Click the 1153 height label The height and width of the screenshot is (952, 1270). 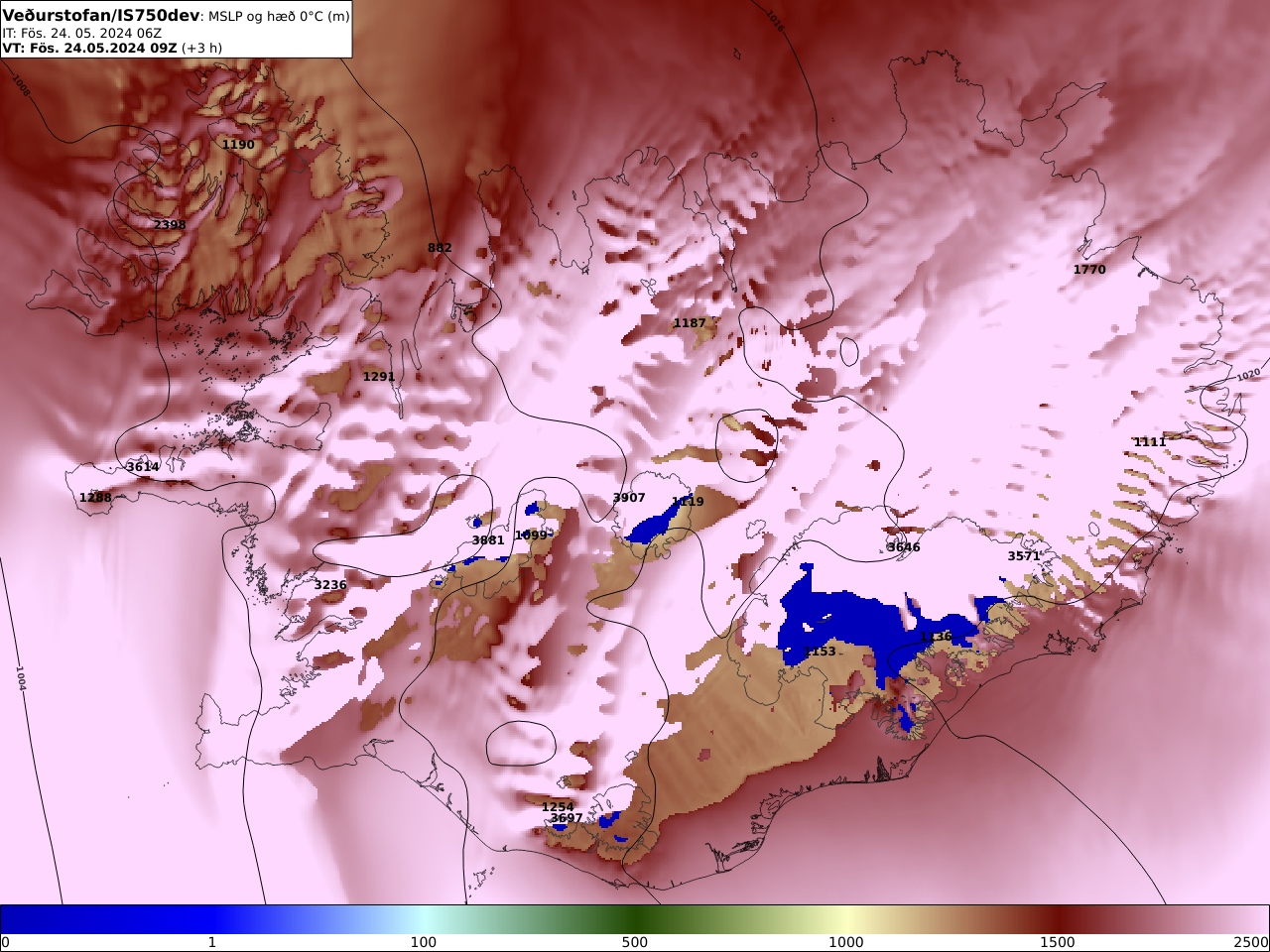[x=820, y=652]
